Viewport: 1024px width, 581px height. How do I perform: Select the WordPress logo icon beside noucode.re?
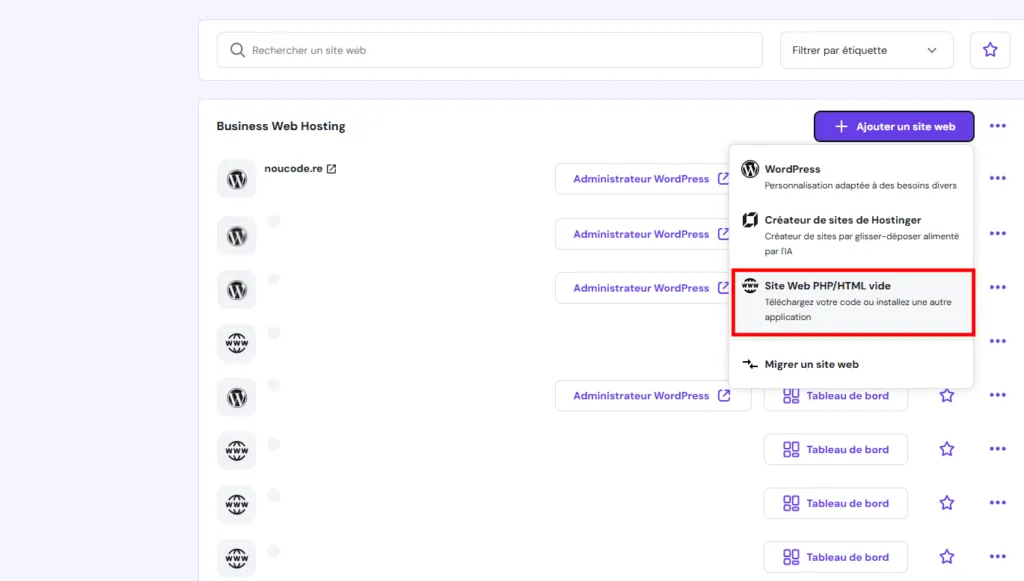tap(236, 178)
